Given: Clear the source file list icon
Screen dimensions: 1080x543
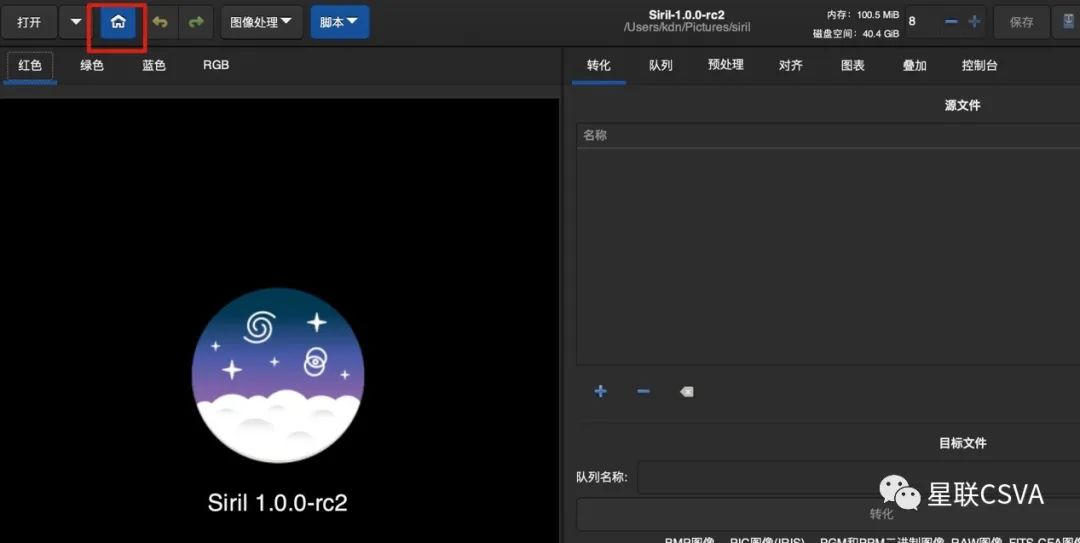Looking at the screenshot, I should pos(686,392).
